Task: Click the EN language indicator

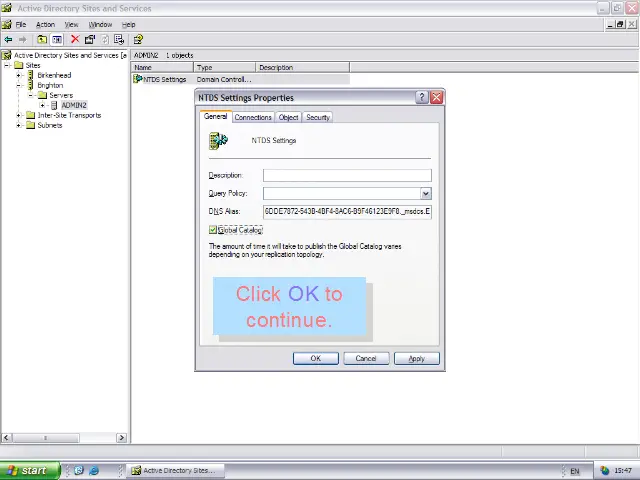Action: click(575, 471)
